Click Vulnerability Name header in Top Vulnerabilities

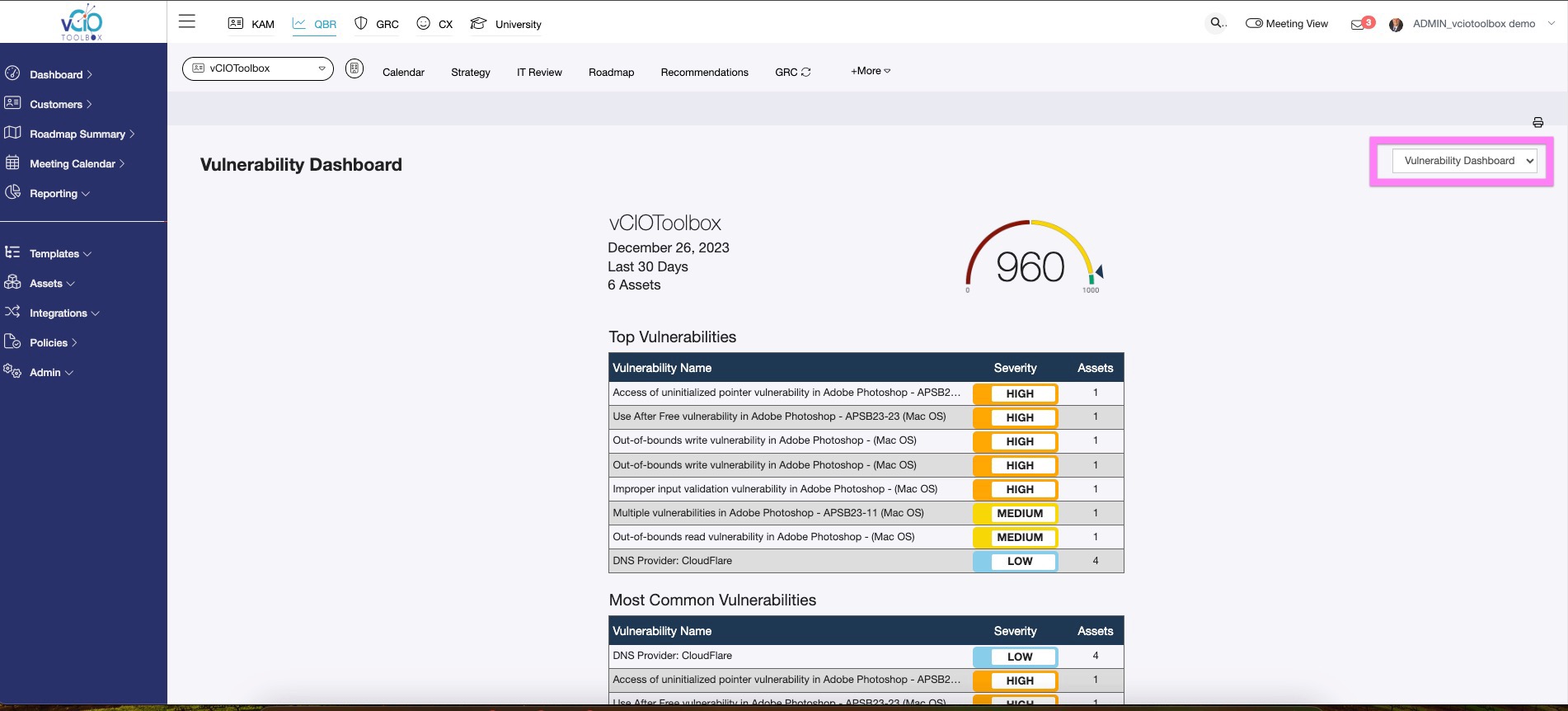662,368
